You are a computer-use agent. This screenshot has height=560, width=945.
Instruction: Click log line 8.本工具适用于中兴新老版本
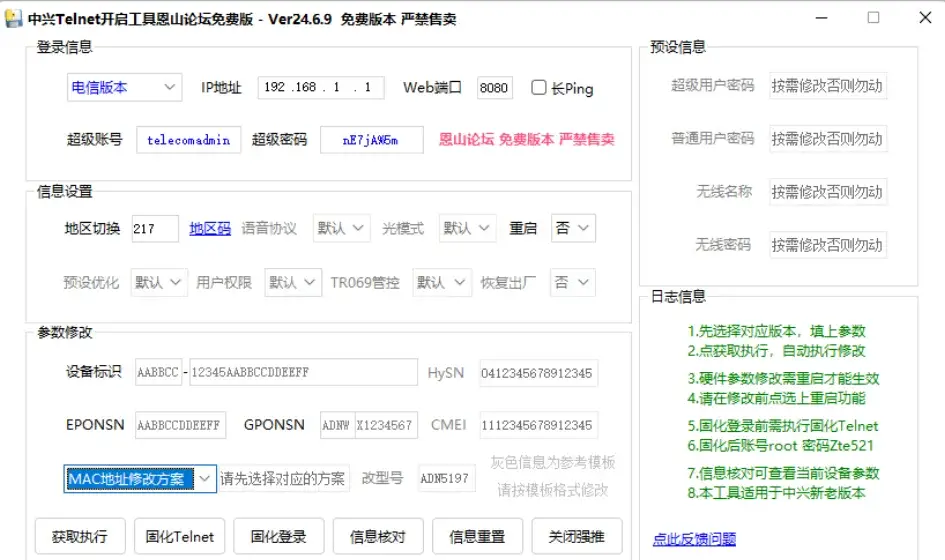[776, 492]
